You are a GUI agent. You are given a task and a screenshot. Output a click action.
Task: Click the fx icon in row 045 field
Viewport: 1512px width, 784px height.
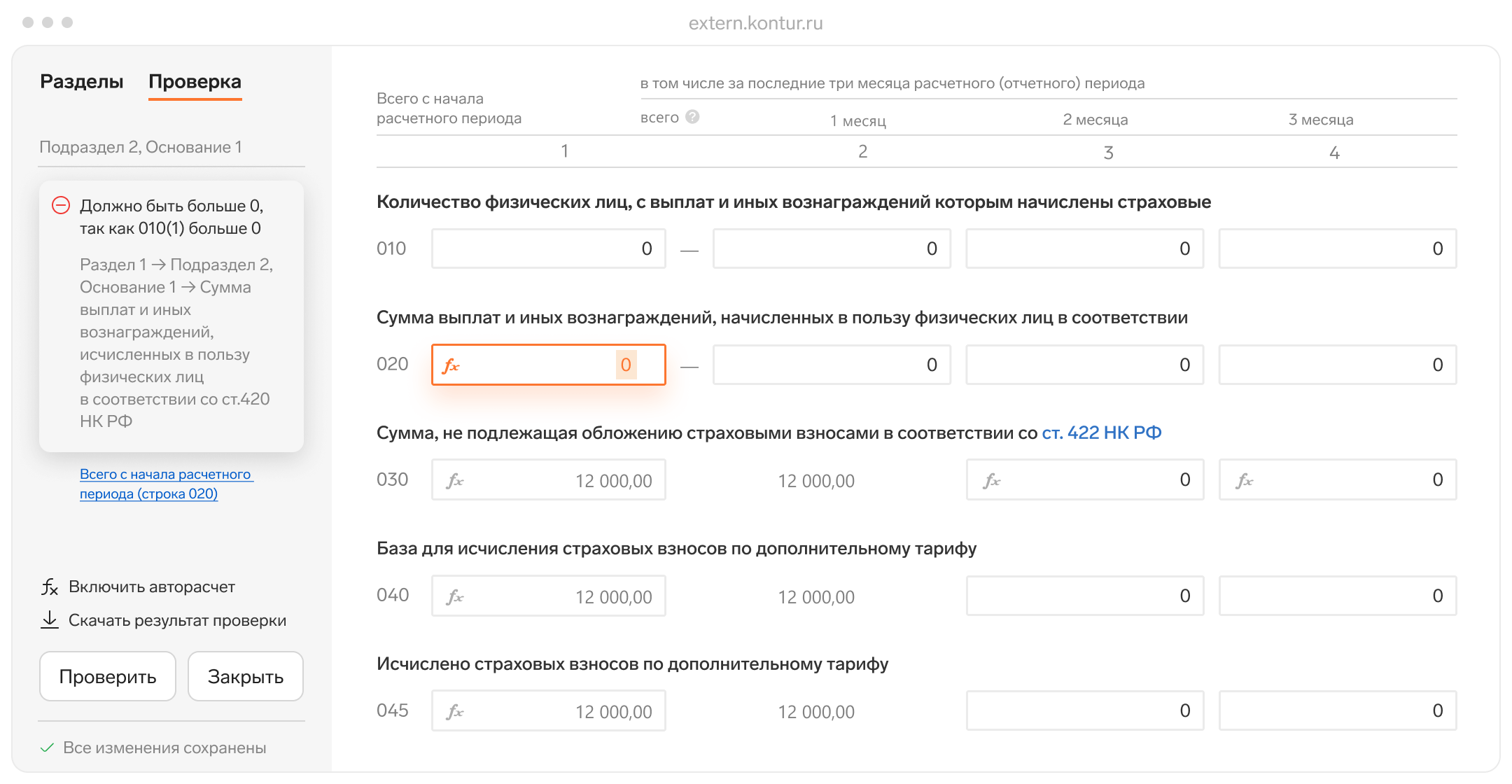[456, 712]
